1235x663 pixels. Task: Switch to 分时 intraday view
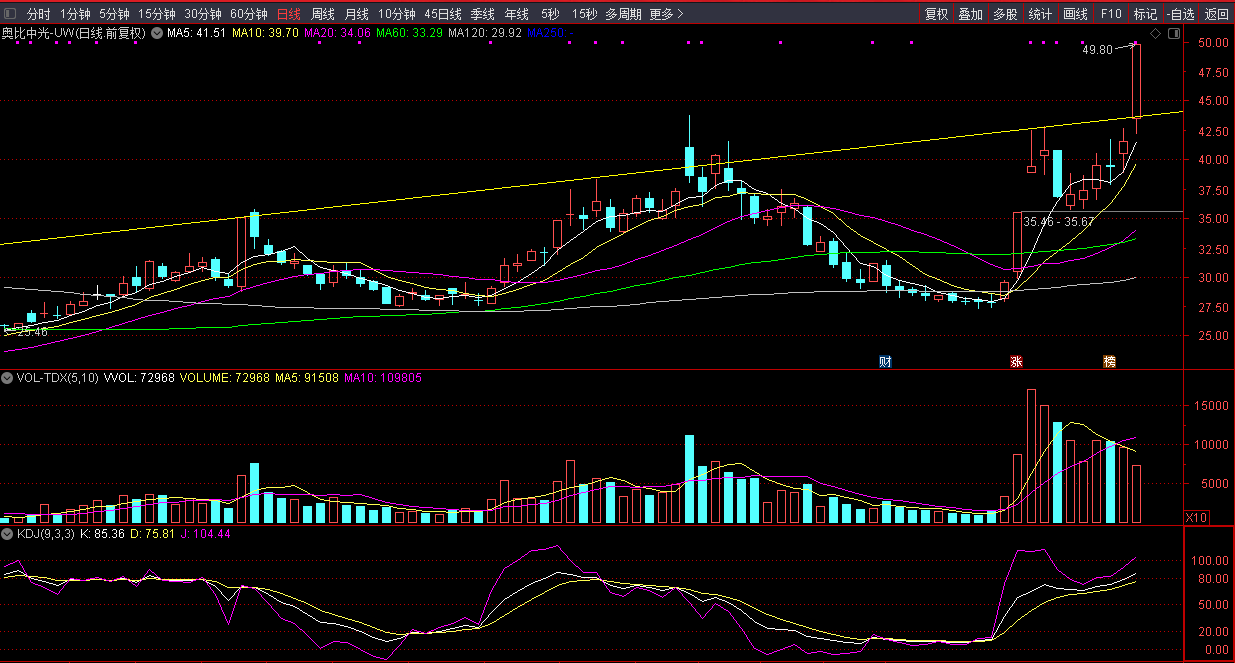coord(38,14)
